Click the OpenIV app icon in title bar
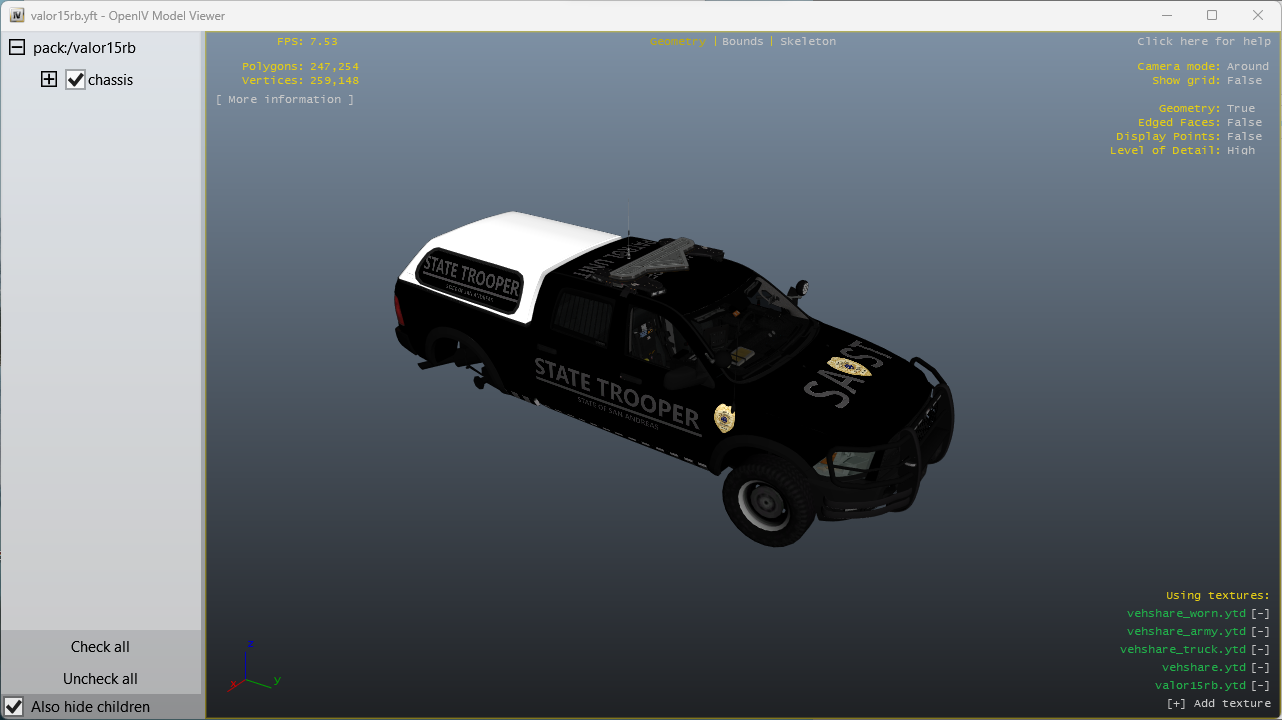 point(16,16)
